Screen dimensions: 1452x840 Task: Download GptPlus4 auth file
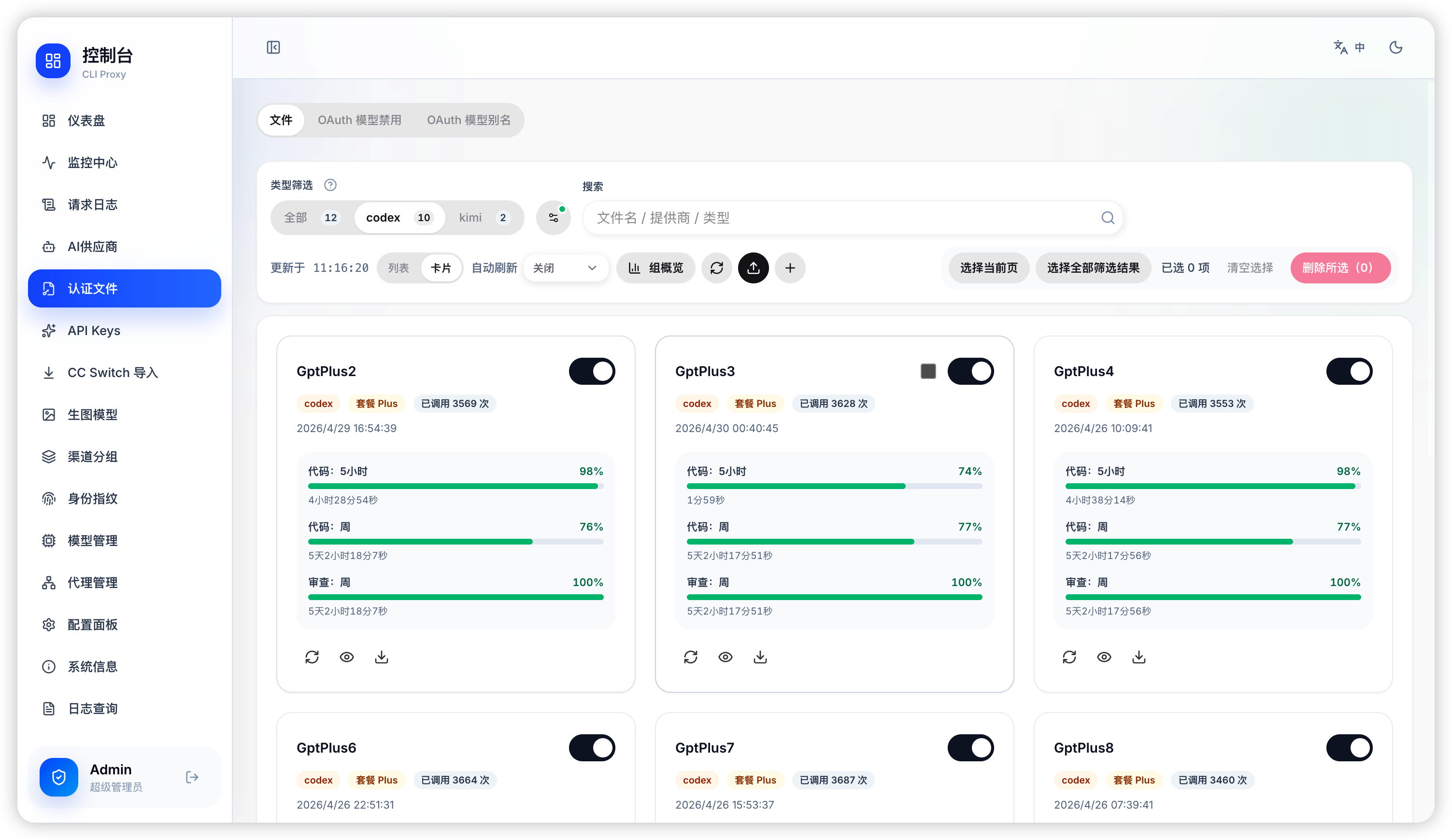coord(1139,657)
